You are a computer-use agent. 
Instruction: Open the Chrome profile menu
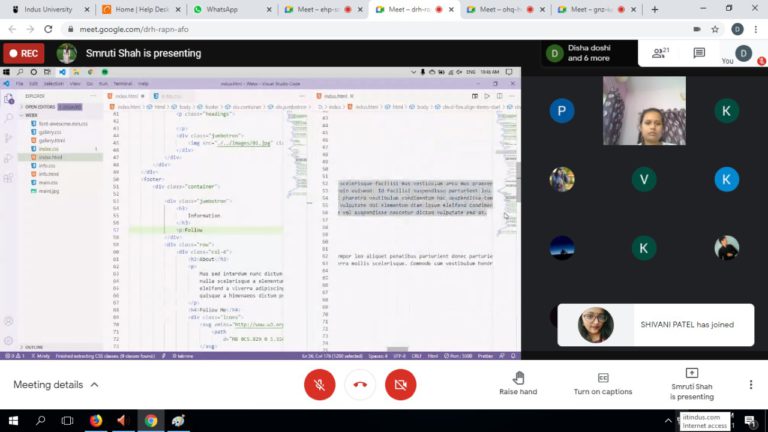737,29
